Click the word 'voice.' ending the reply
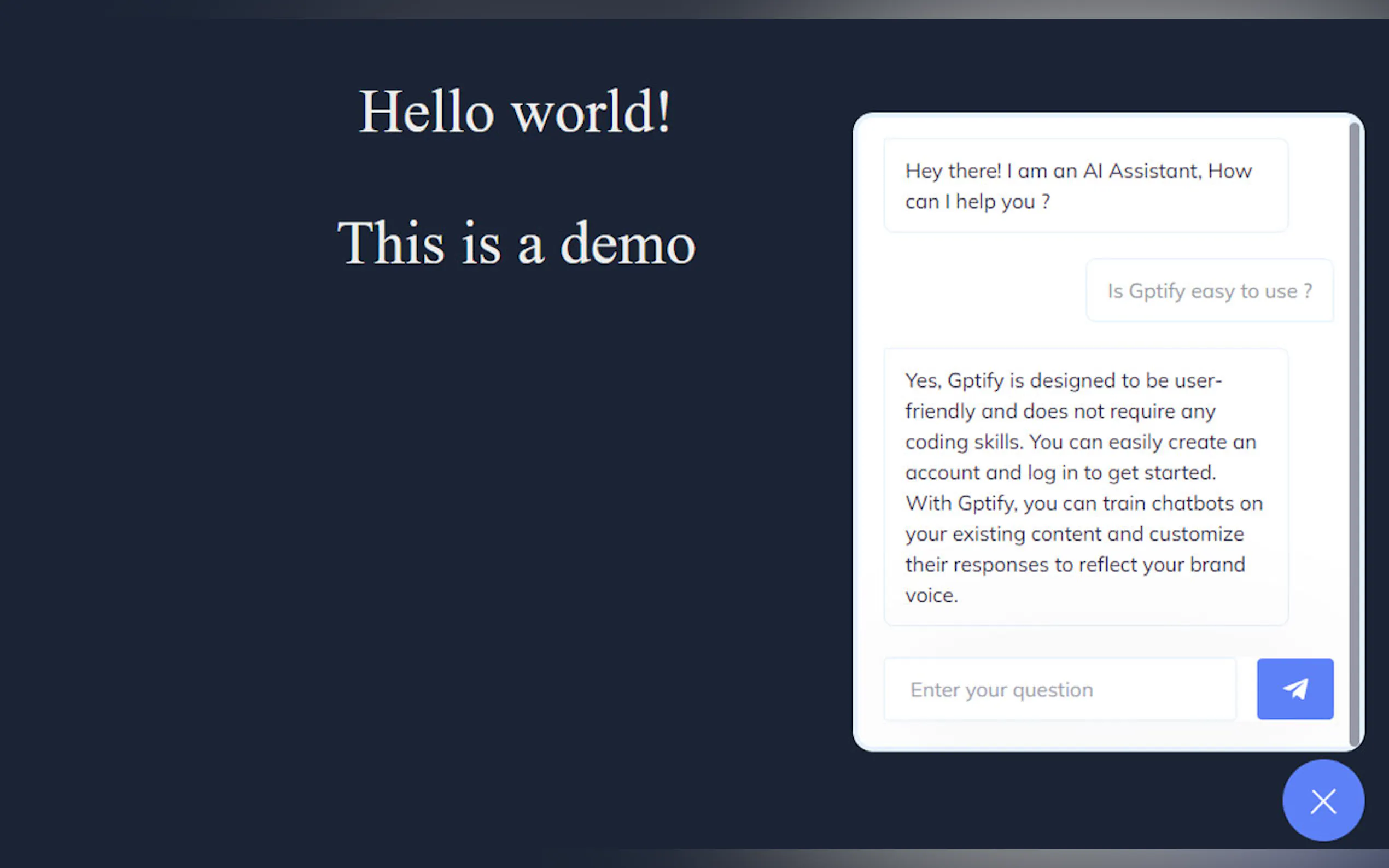Screen dimensions: 1389x868 (931, 595)
